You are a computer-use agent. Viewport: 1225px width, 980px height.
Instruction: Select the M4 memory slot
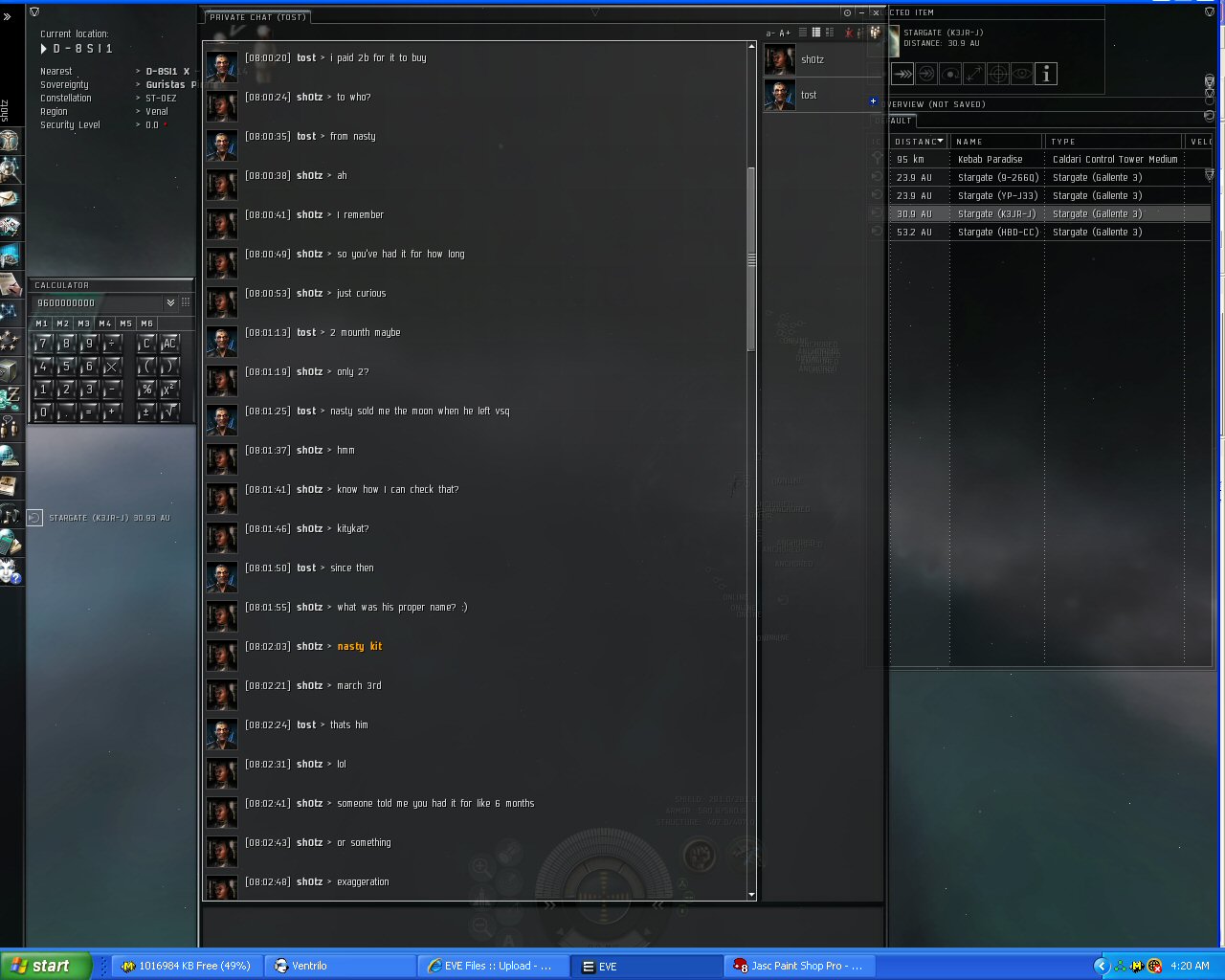[x=104, y=323]
